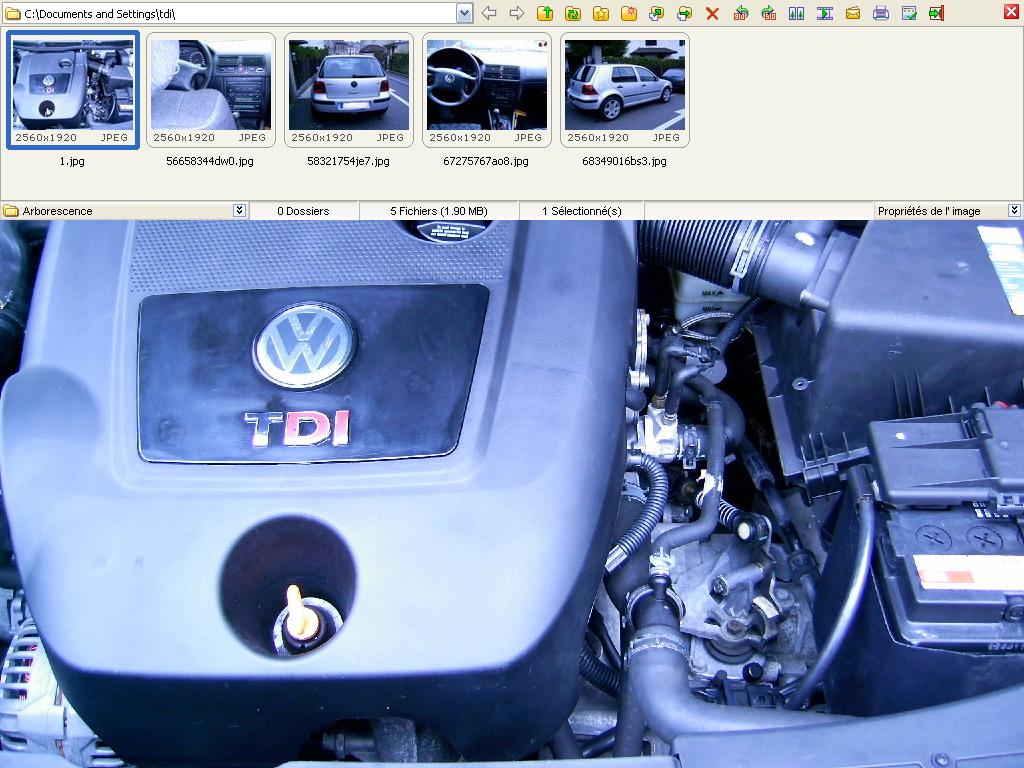Viewport: 1024px width, 768px height.
Task: Select thumbnail 67275767ao8.jpg
Action: pyautogui.click(x=487, y=90)
